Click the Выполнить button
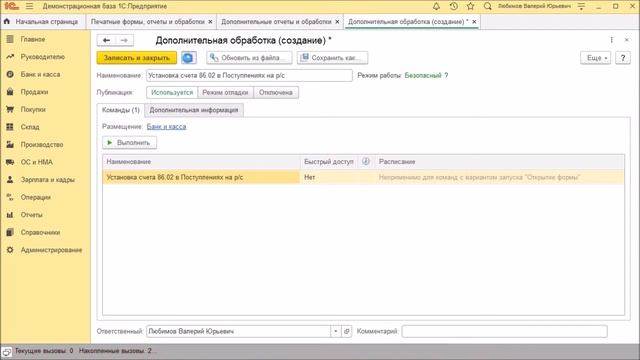The height and width of the screenshot is (360, 640). 129,142
